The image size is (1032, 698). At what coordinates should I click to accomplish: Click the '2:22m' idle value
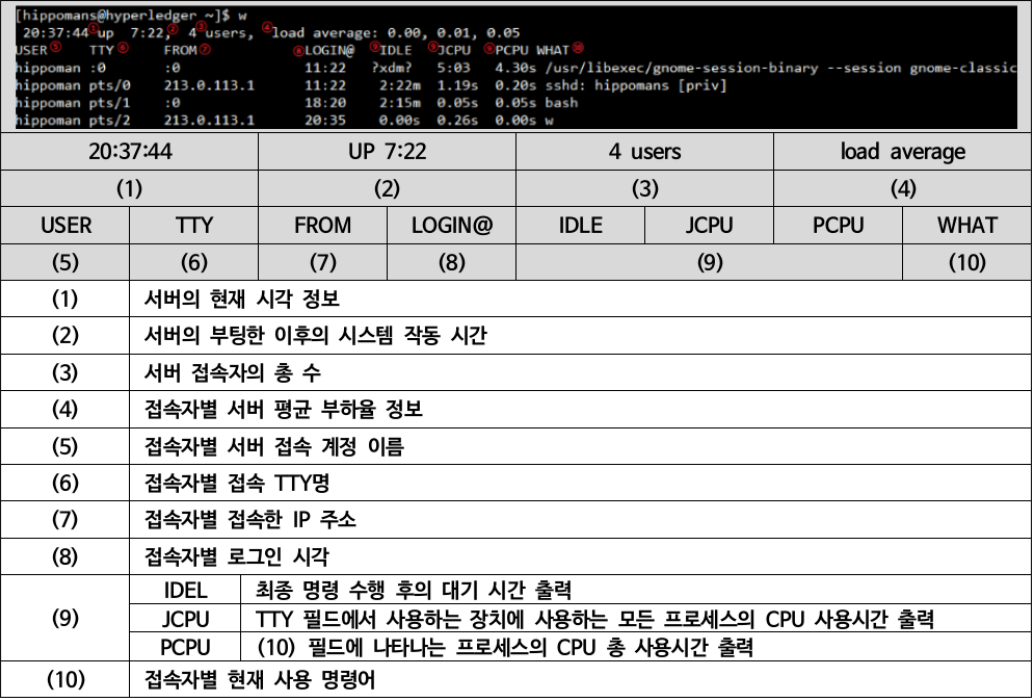tap(400, 85)
